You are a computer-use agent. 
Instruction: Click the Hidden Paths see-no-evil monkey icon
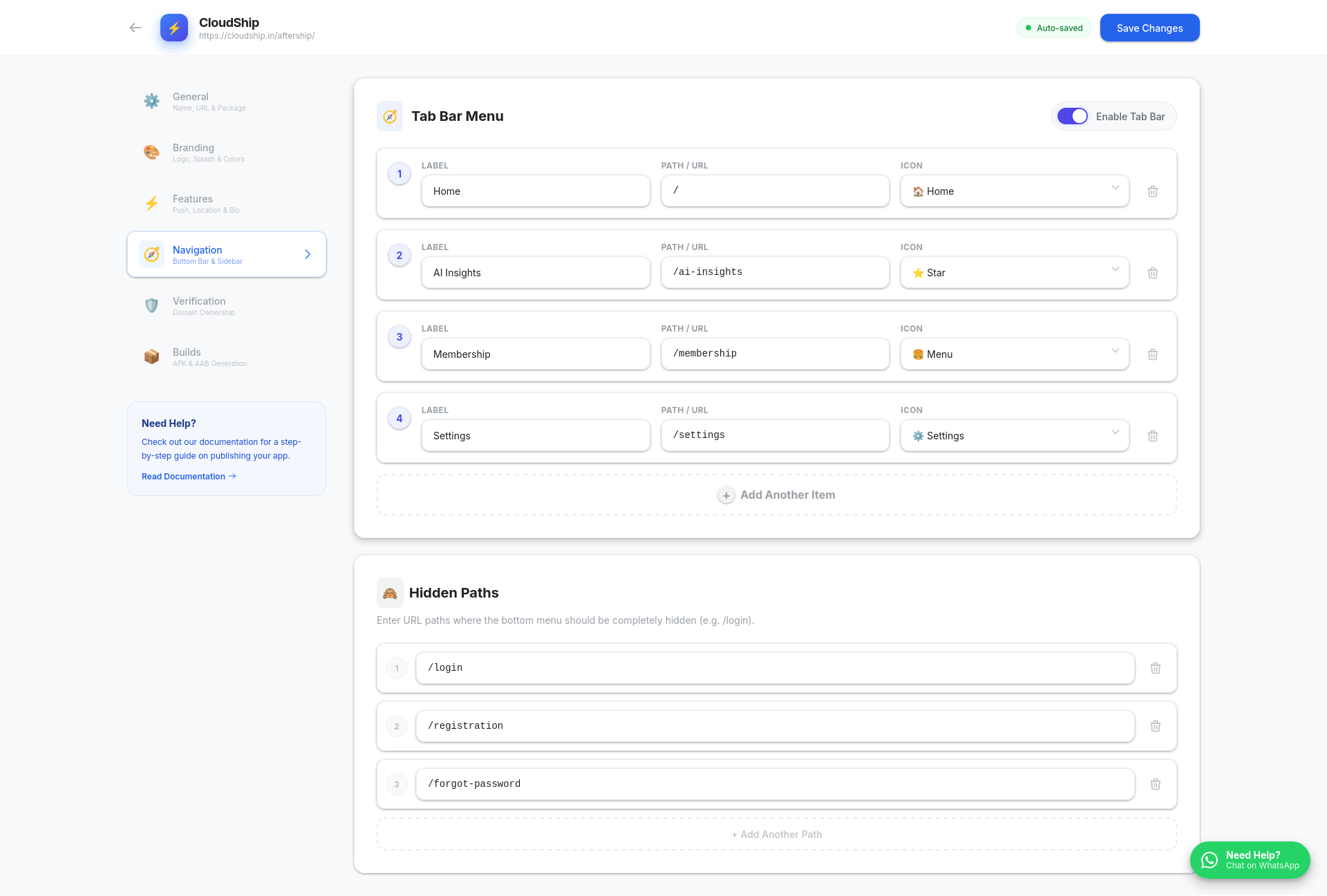click(390, 593)
